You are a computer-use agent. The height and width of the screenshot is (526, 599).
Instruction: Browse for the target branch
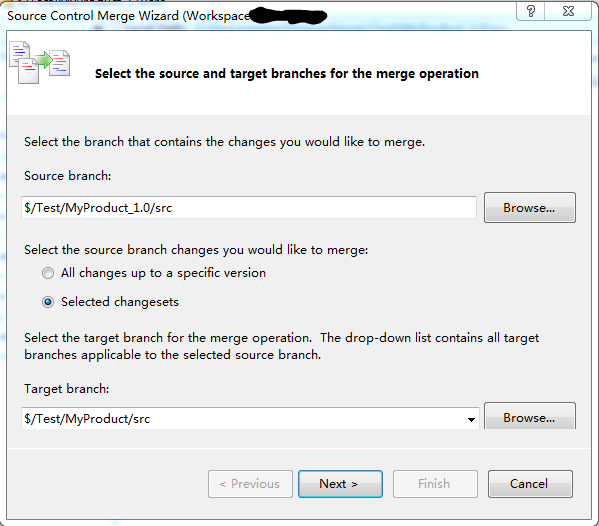click(x=529, y=416)
